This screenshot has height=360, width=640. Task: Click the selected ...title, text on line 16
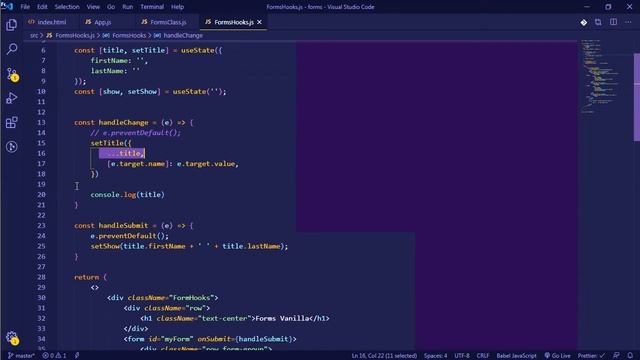pyautogui.click(x=122, y=153)
